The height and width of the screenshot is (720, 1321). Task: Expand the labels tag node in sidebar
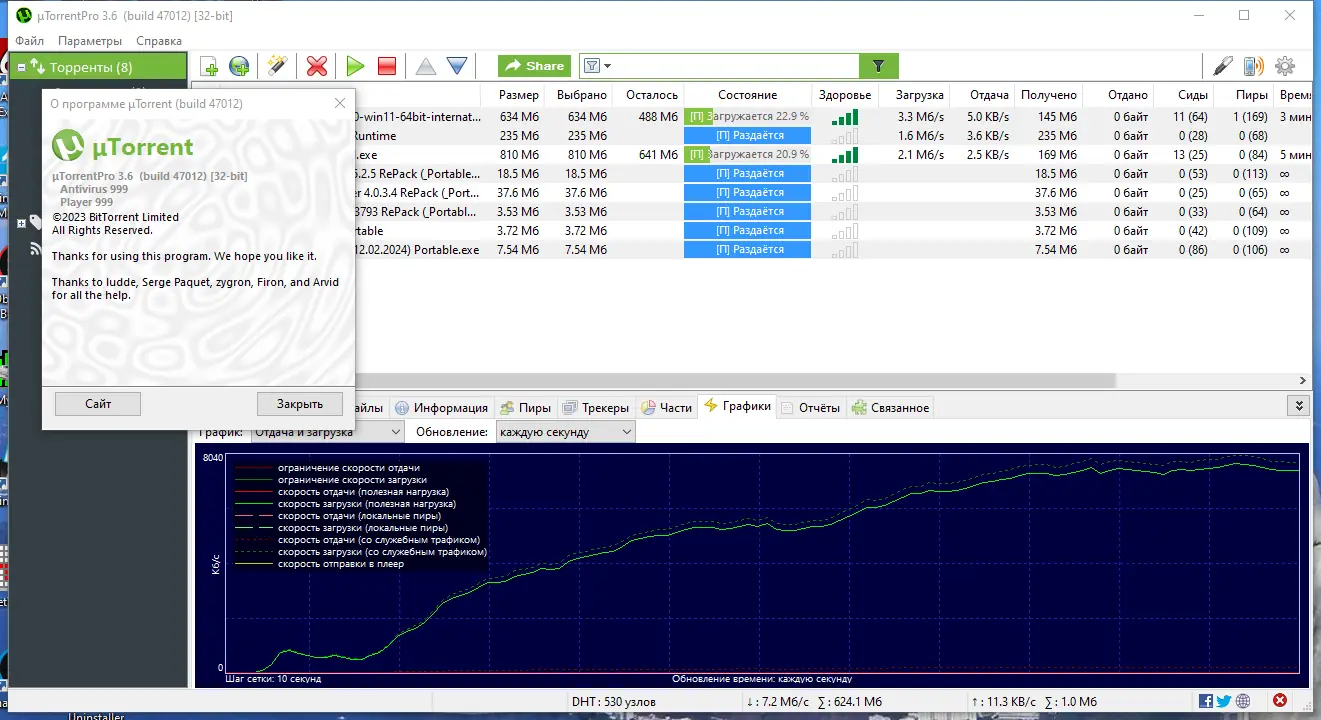point(22,222)
